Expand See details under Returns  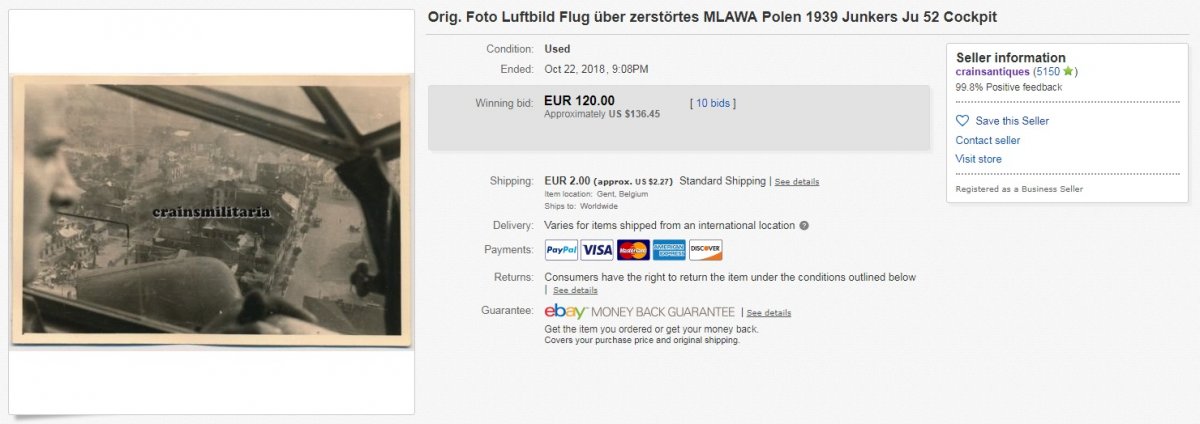(x=575, y=290)
